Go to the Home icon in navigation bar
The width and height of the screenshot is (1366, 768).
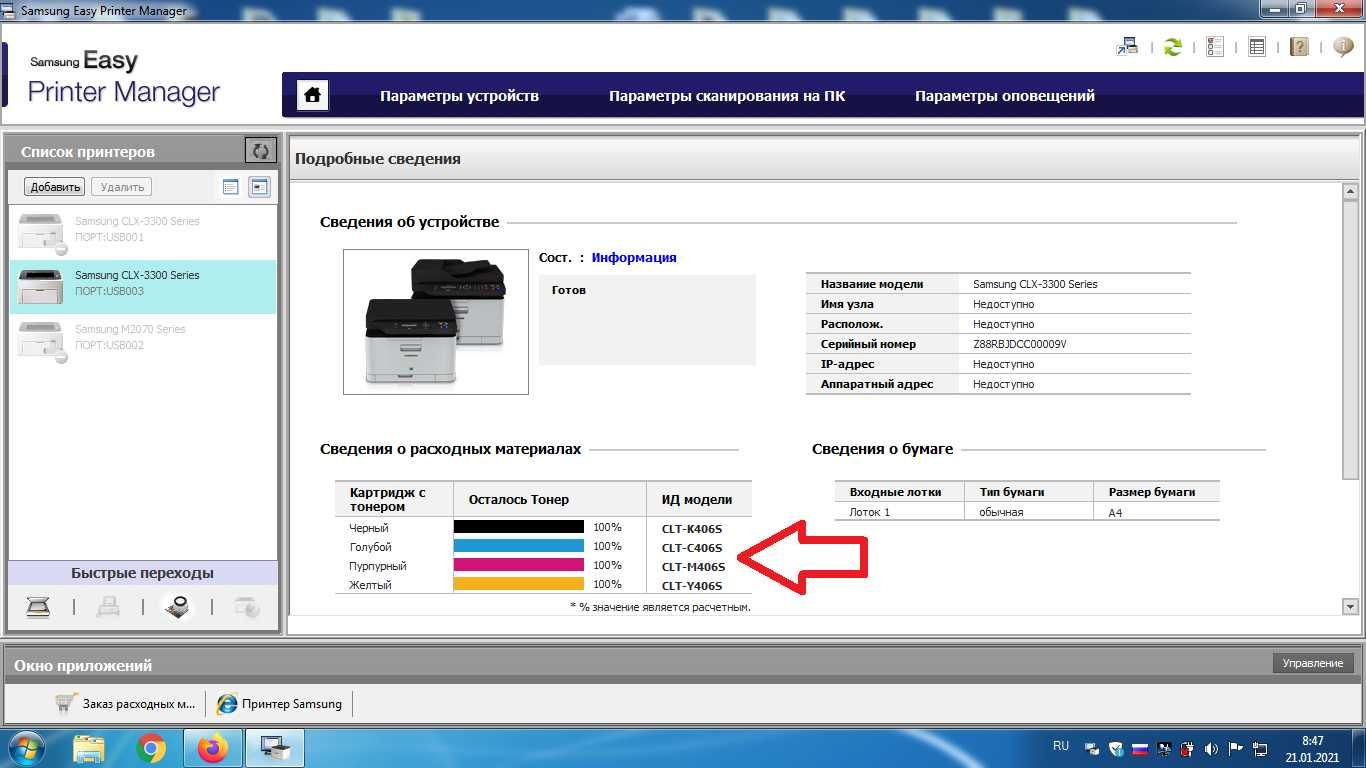click(313, 95)
